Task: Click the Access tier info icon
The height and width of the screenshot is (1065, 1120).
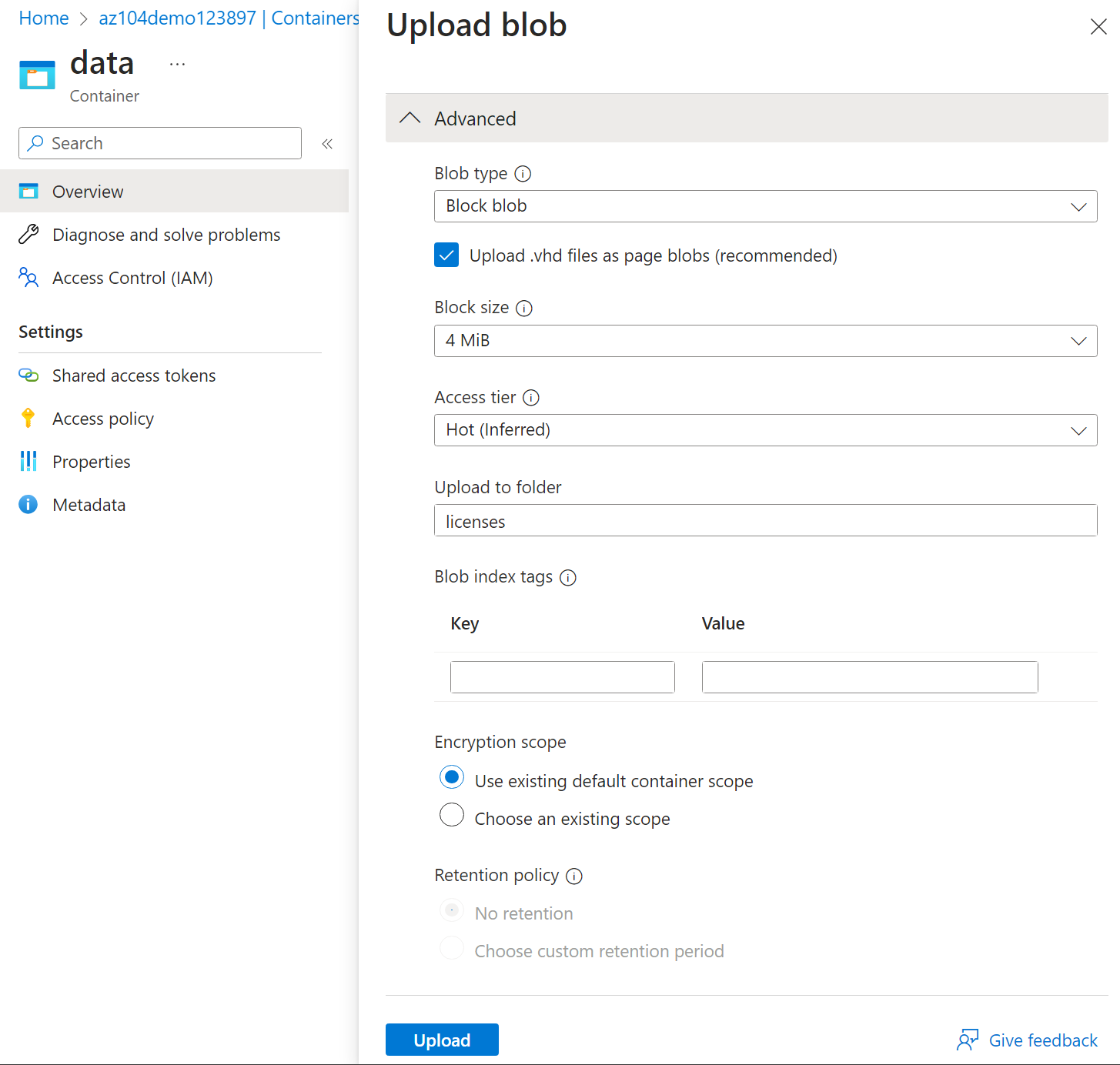Action: [531, 398]
